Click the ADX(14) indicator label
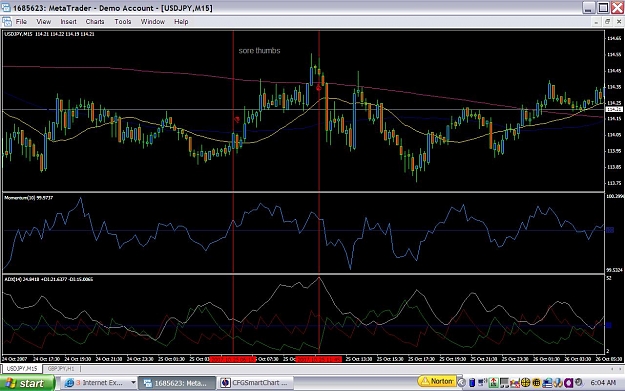Screen dimensions: 625x391 coord(49,279)
